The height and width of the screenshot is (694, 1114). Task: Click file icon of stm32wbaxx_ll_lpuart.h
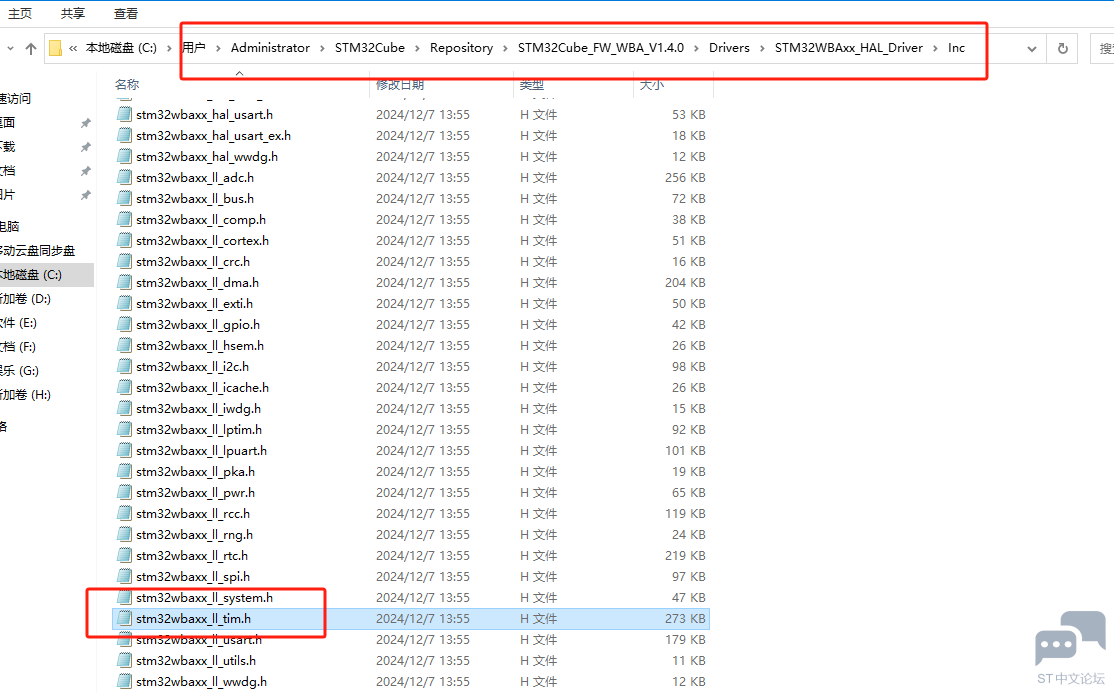tap(124, 450)
